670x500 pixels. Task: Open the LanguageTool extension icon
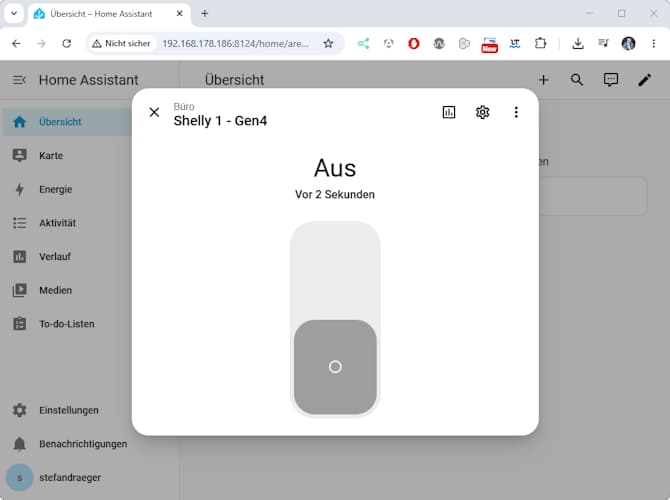tap(515, 44)
